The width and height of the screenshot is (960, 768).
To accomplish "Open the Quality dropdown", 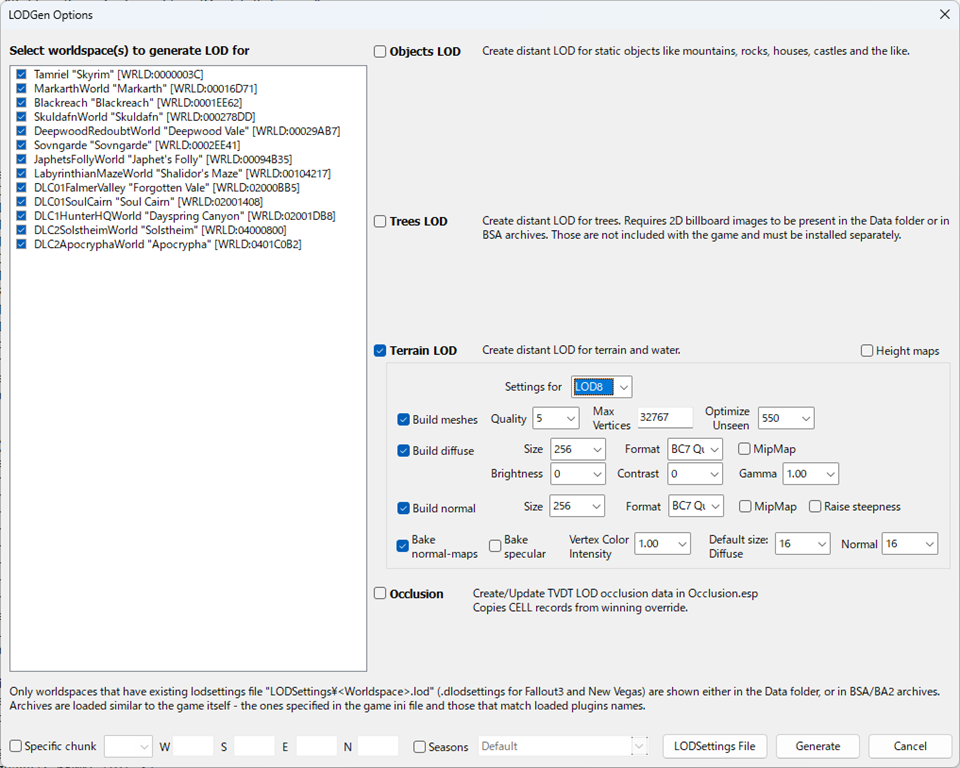I will point(556,418).
